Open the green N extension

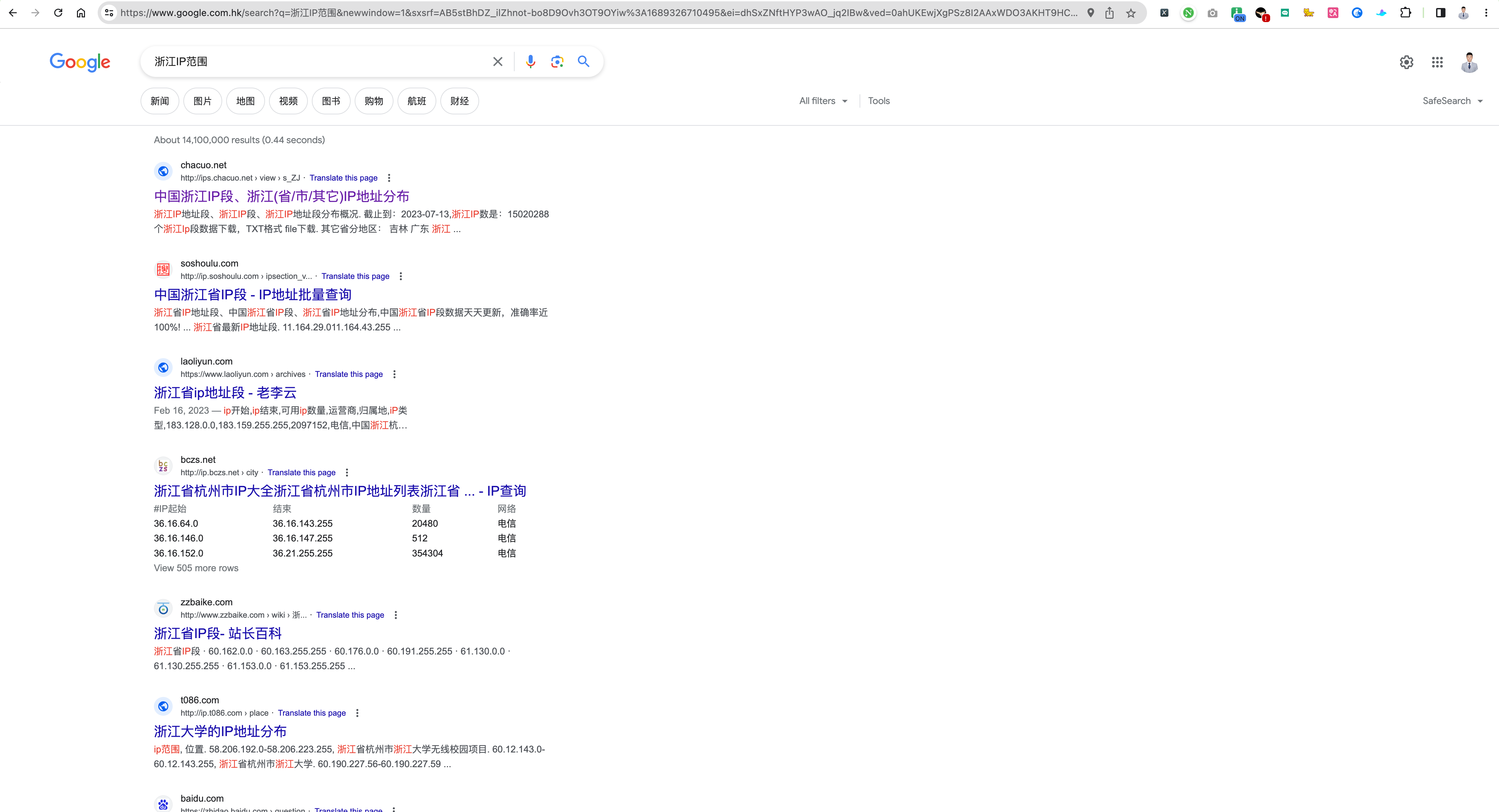pyautogui.click(x=1188, y=13)
